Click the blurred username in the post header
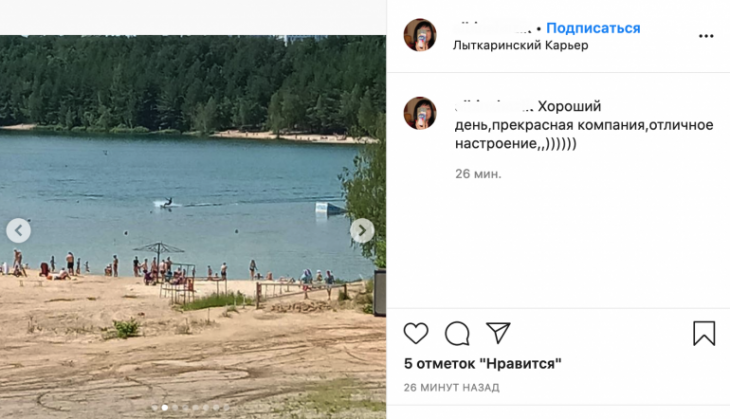 (492, 28)
